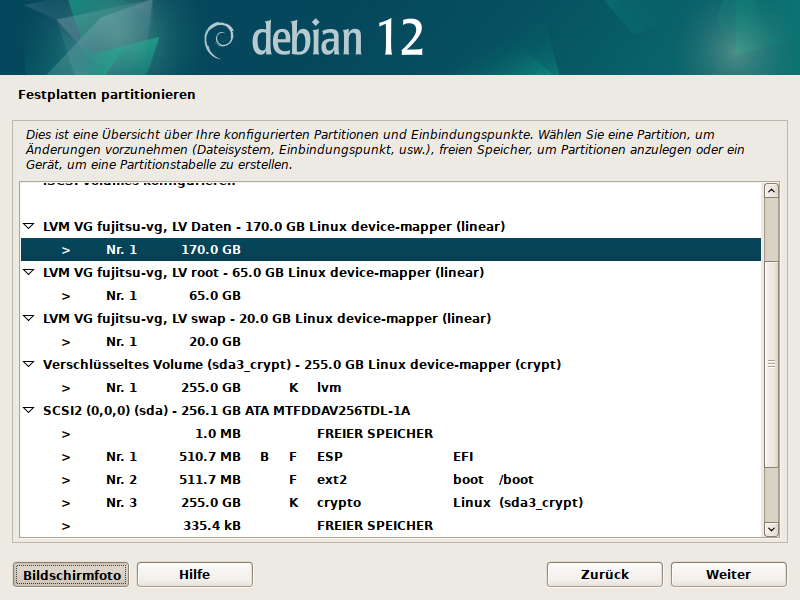Click the scrollbar up arrow
Screen dimensions: 800x600
(771, 191)
